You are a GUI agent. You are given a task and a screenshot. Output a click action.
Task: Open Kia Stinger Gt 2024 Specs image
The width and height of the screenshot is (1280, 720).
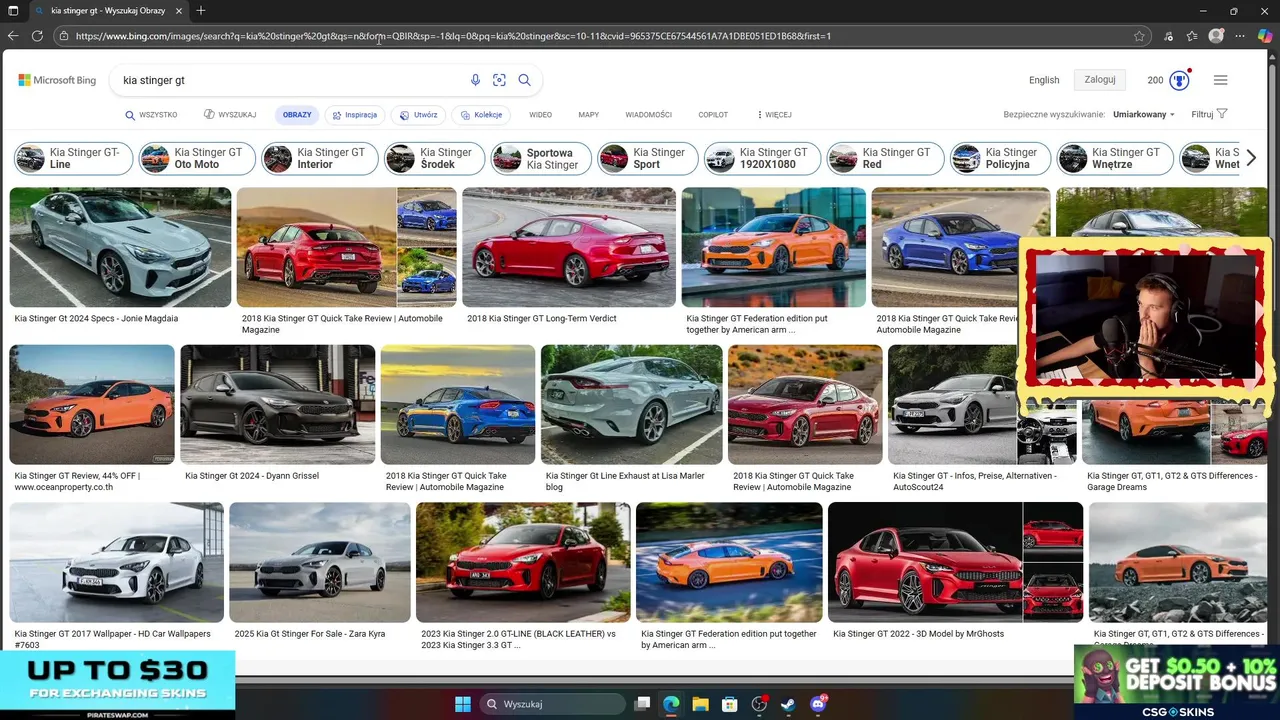[x=120, y=247]
